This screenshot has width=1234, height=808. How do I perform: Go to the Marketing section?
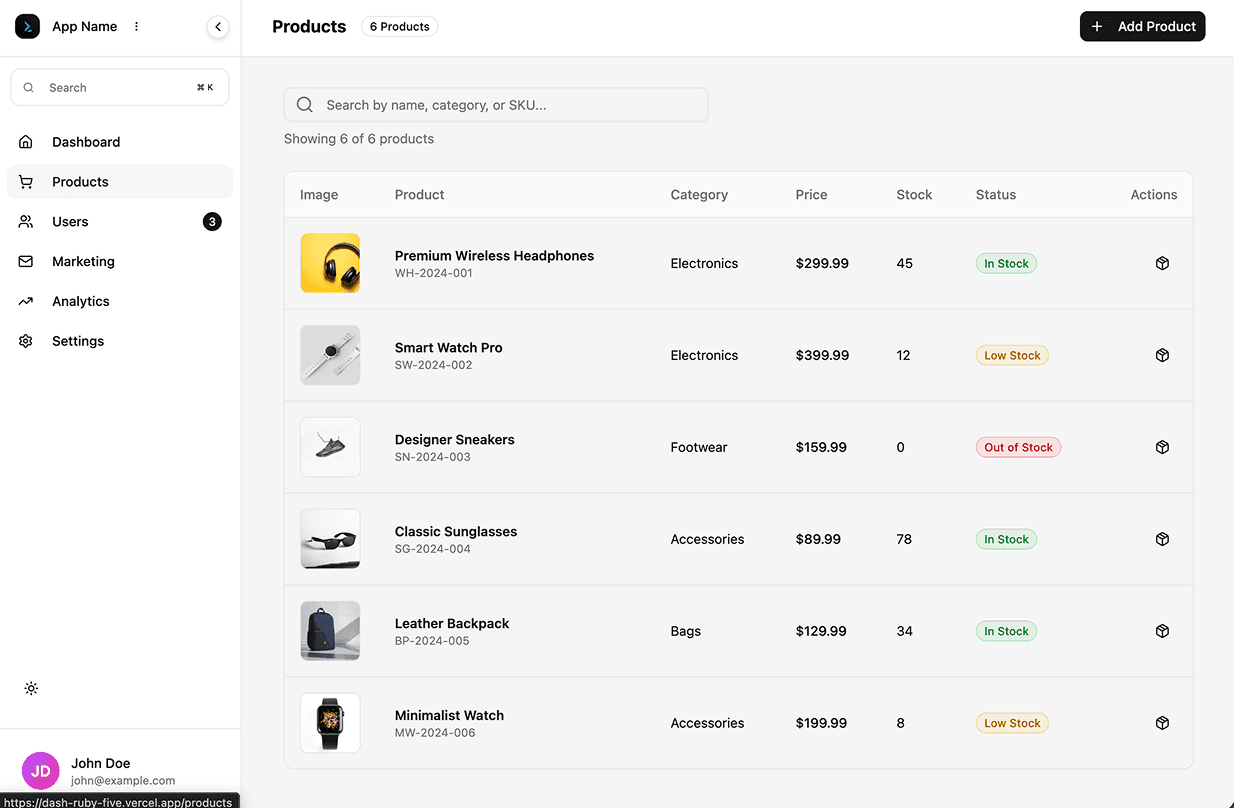83,262
